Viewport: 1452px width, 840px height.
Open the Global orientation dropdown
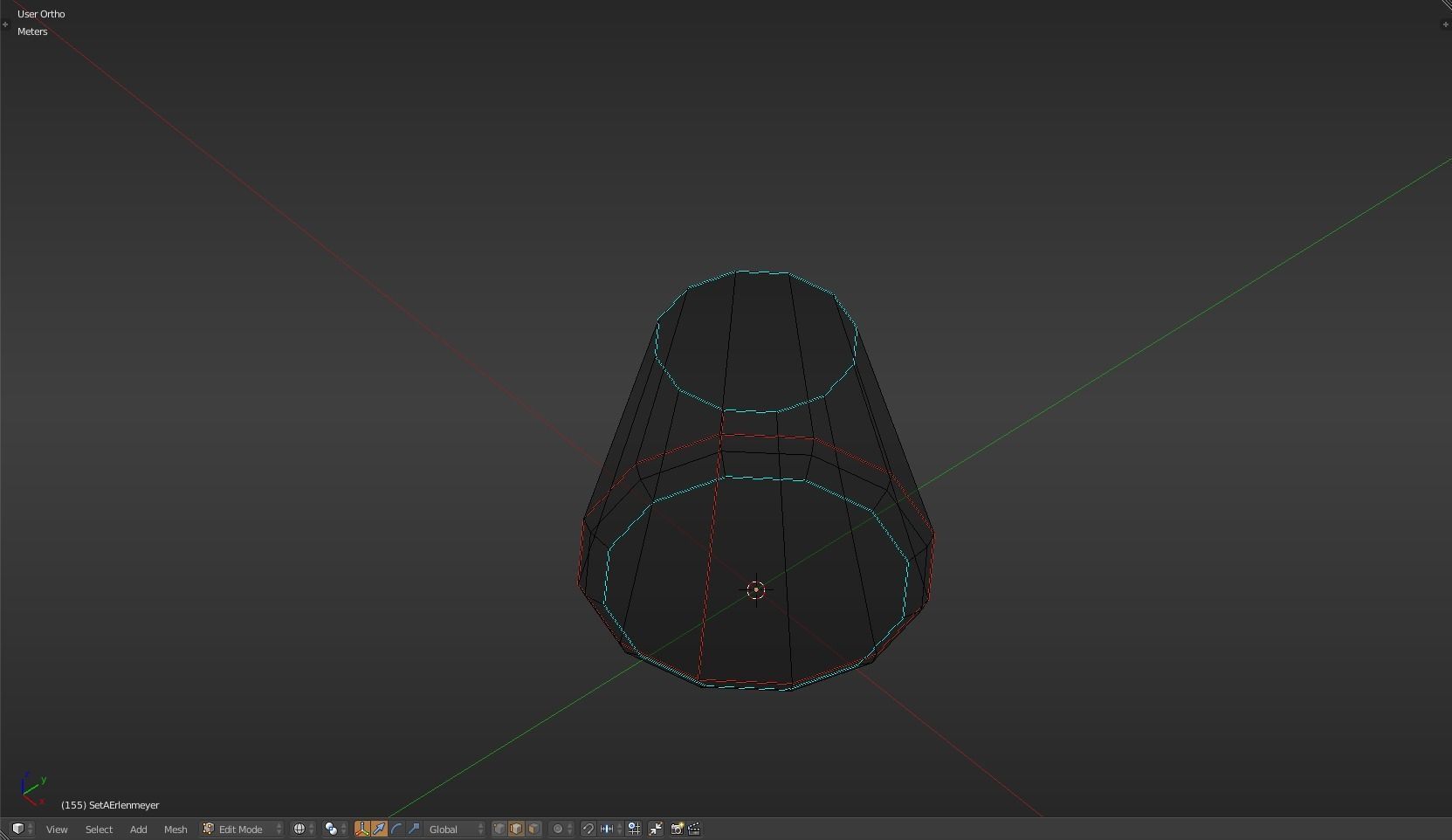455,829
